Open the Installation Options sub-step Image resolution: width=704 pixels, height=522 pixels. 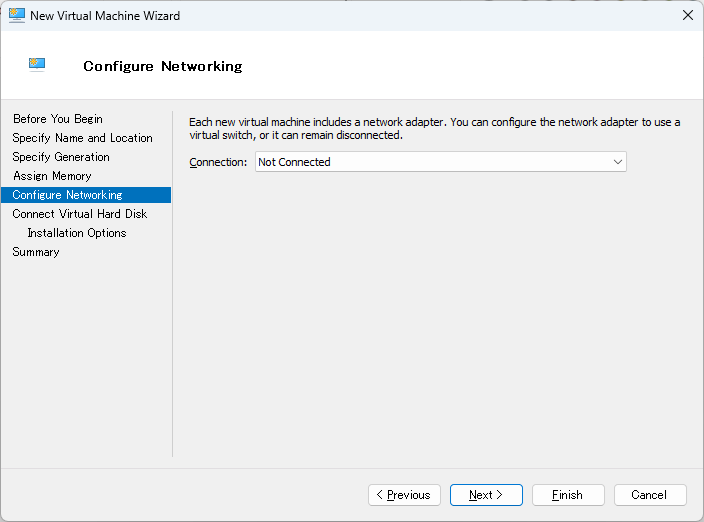(77, 233)
